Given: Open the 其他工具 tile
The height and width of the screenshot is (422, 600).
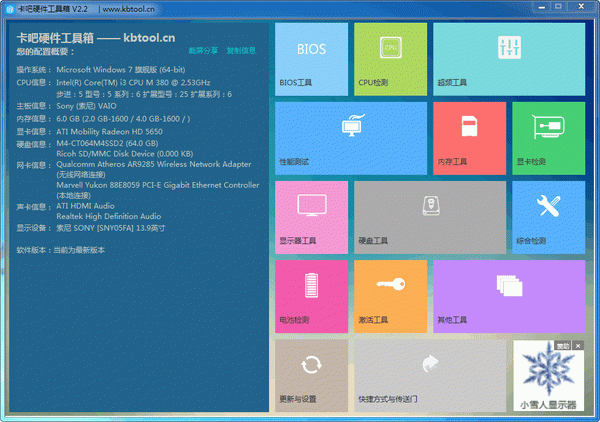Looking at the screenshot, I should pos(509,297).
